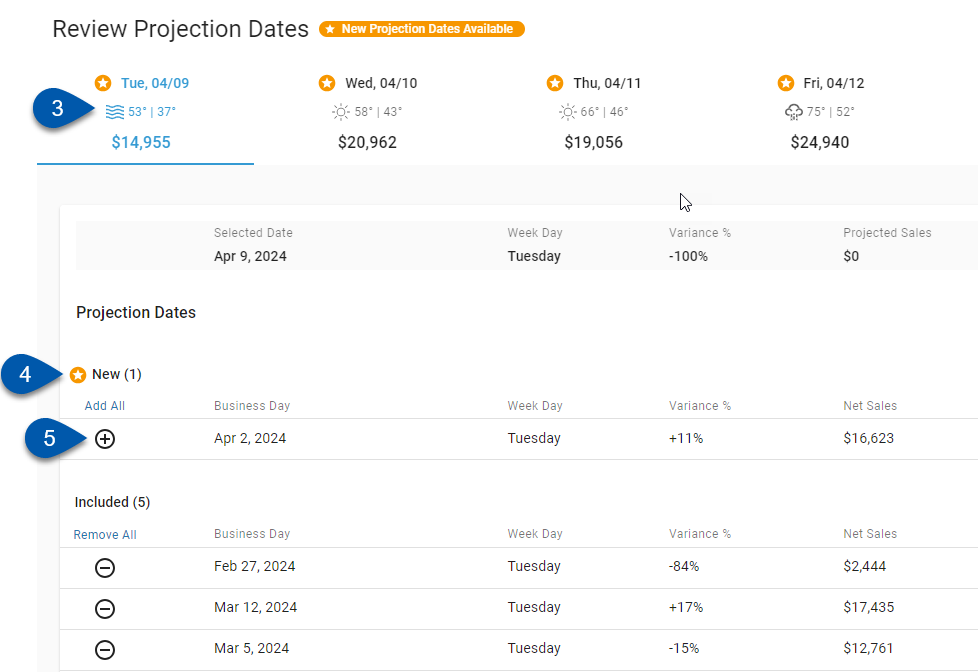The height and width of the screenshot is (672, 978).
Task: Click the Remove All link
Action: 105,535
